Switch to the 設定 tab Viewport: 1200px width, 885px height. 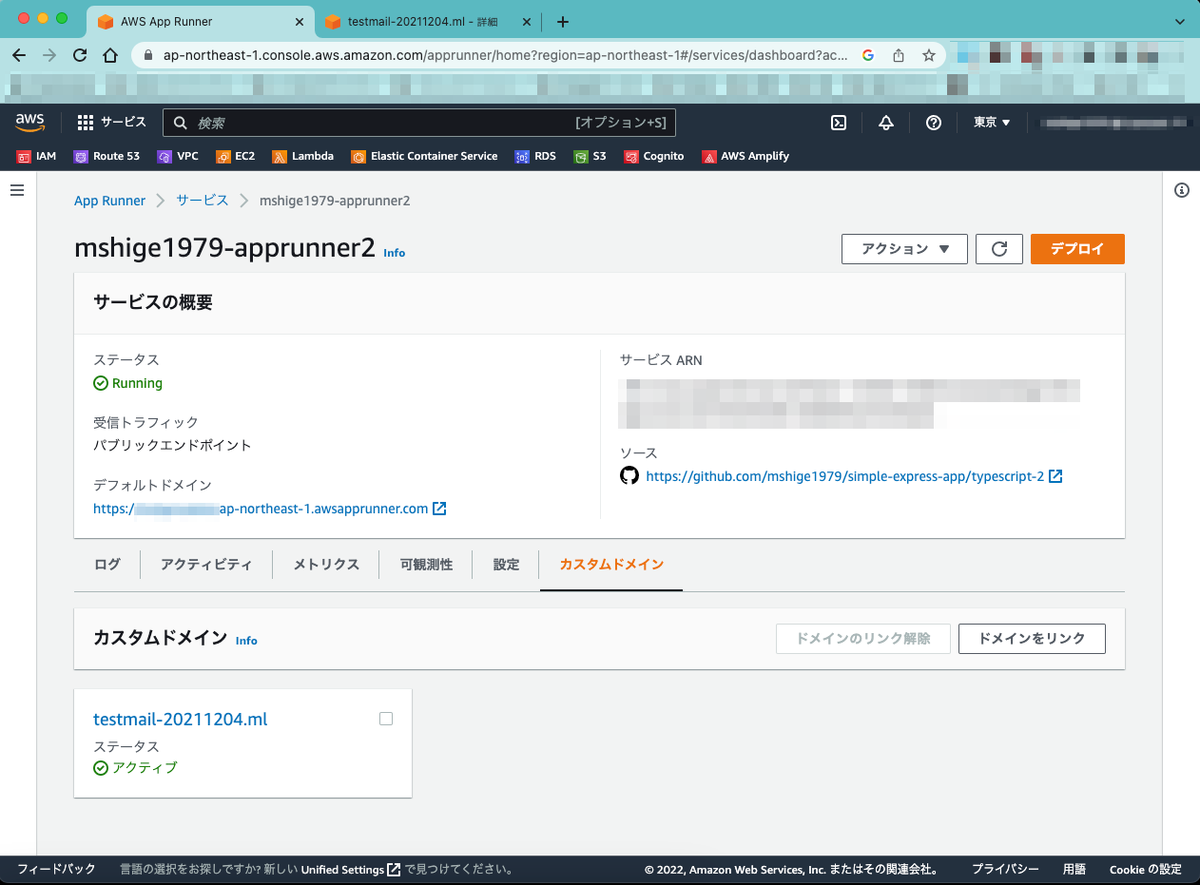click(x=506, y=564)
